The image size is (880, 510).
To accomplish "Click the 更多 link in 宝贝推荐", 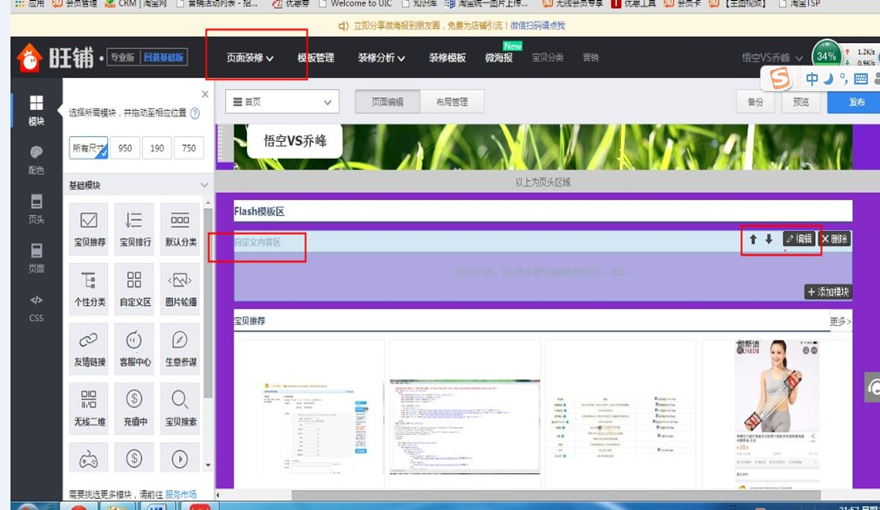I will tap(840, 321).
